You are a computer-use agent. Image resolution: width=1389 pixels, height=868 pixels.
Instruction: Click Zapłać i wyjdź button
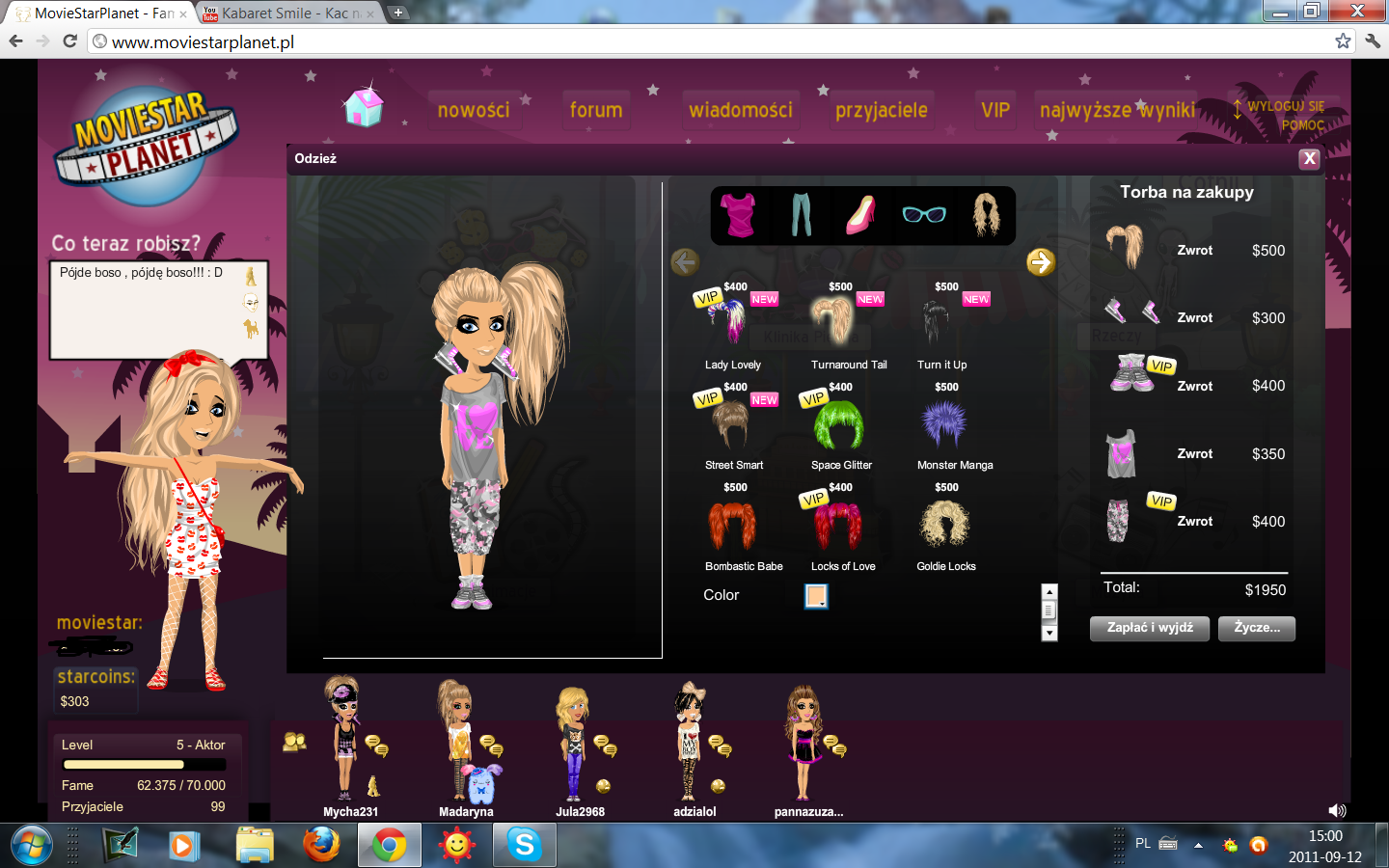point(1150,628)
